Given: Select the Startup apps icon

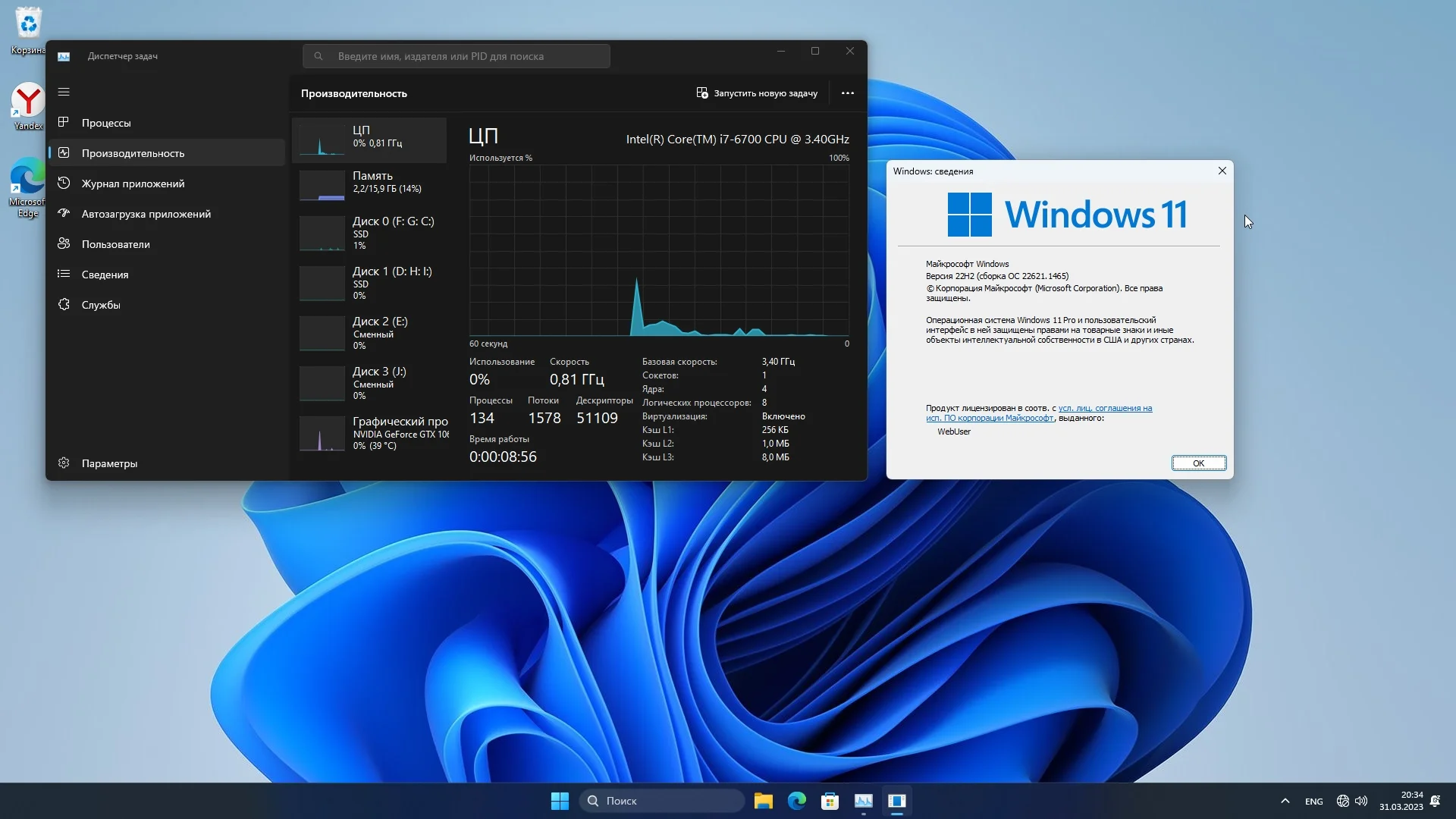Looking at the screenshot, I should click(64, 213).
